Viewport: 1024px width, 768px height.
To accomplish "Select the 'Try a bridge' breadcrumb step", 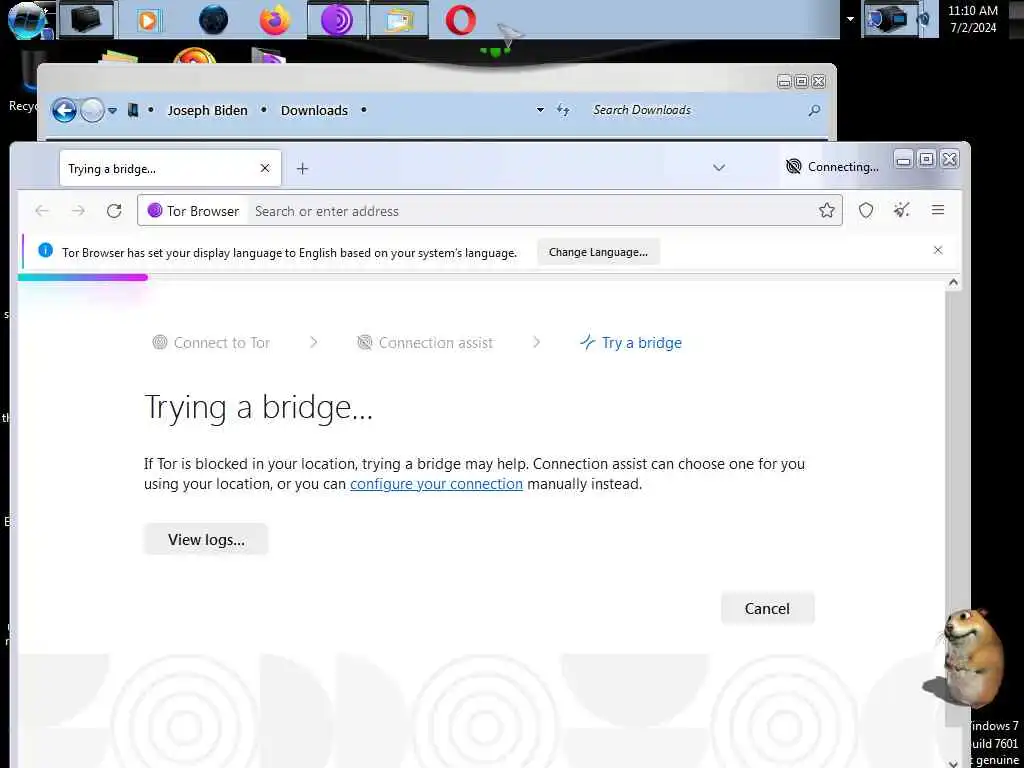I will pyautogui.click(x=631, y=343).
